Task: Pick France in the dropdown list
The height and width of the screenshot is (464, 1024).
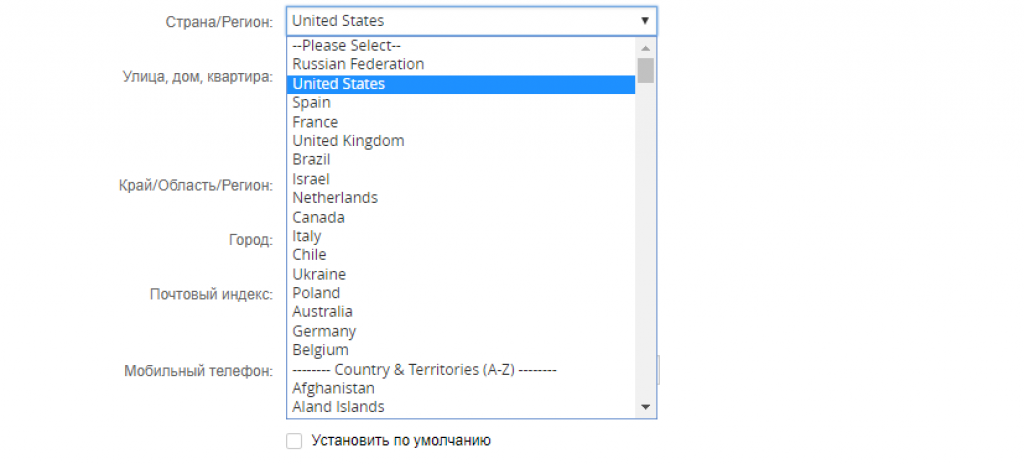Action: point(315,122)
